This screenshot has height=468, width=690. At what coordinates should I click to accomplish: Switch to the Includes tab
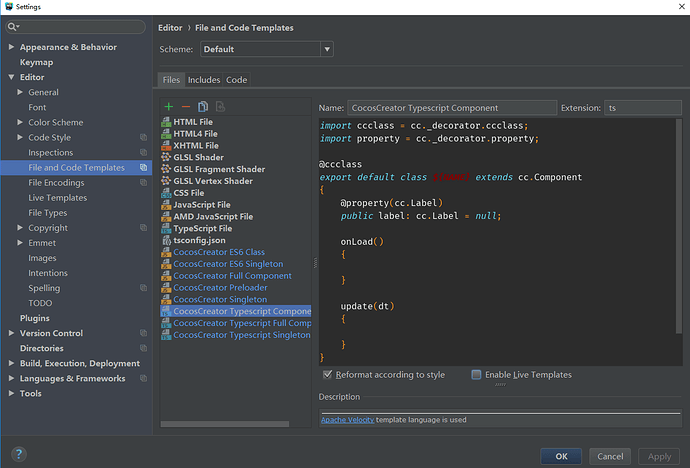[204, 80]
